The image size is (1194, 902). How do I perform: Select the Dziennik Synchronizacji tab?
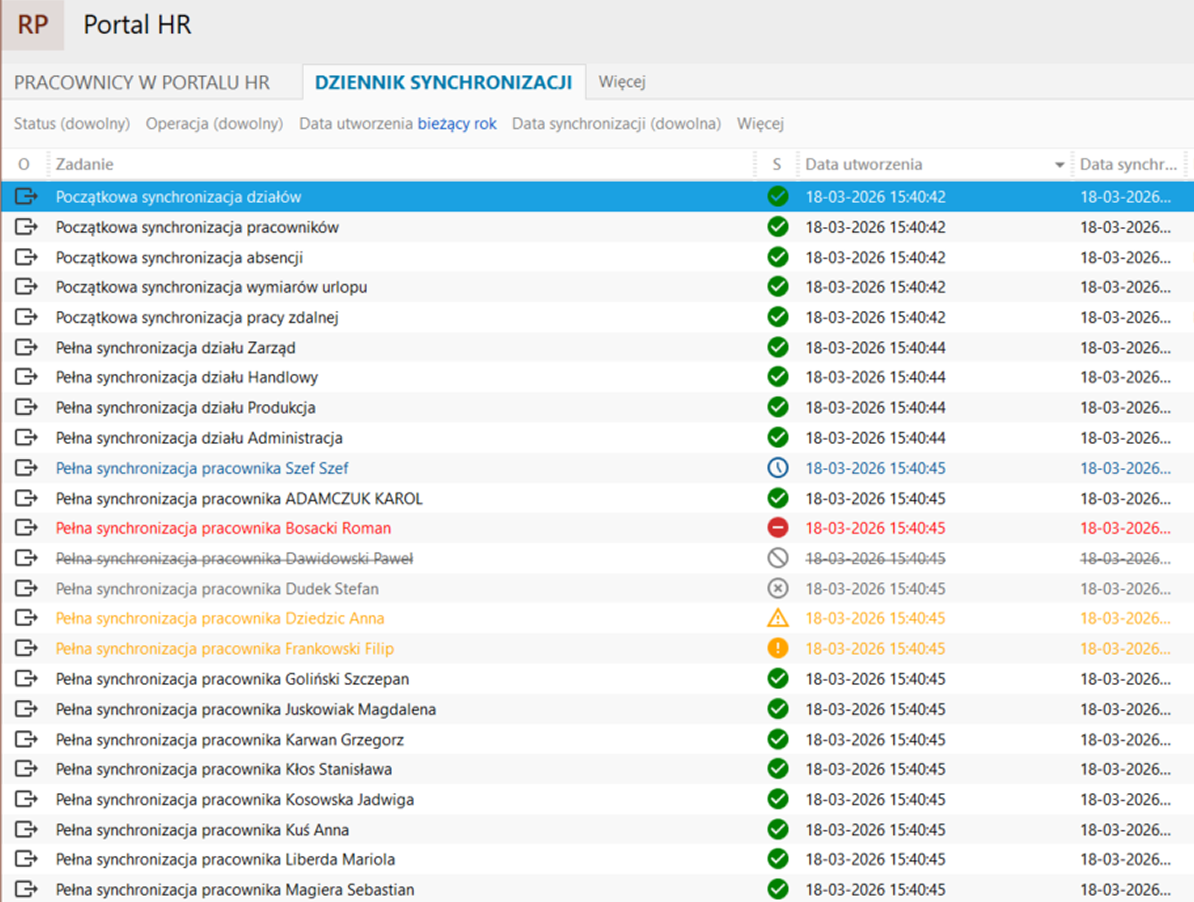(x=443, y=83)
